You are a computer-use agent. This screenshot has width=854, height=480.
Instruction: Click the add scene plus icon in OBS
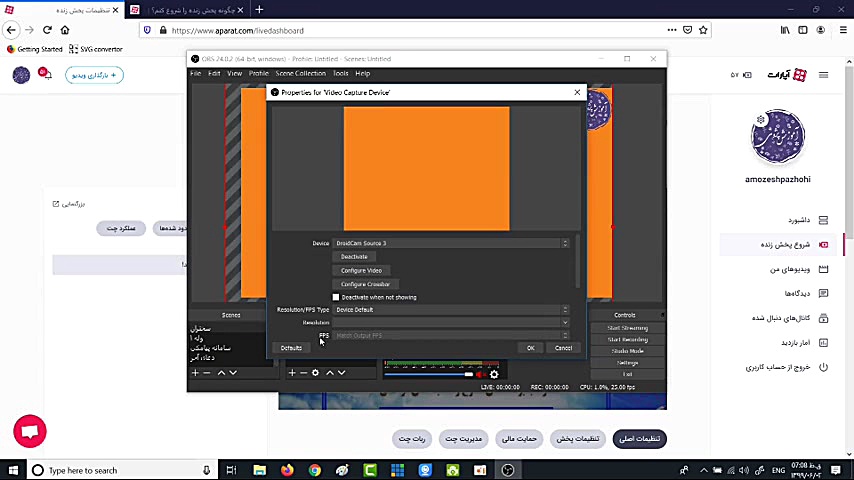point(195,373)
